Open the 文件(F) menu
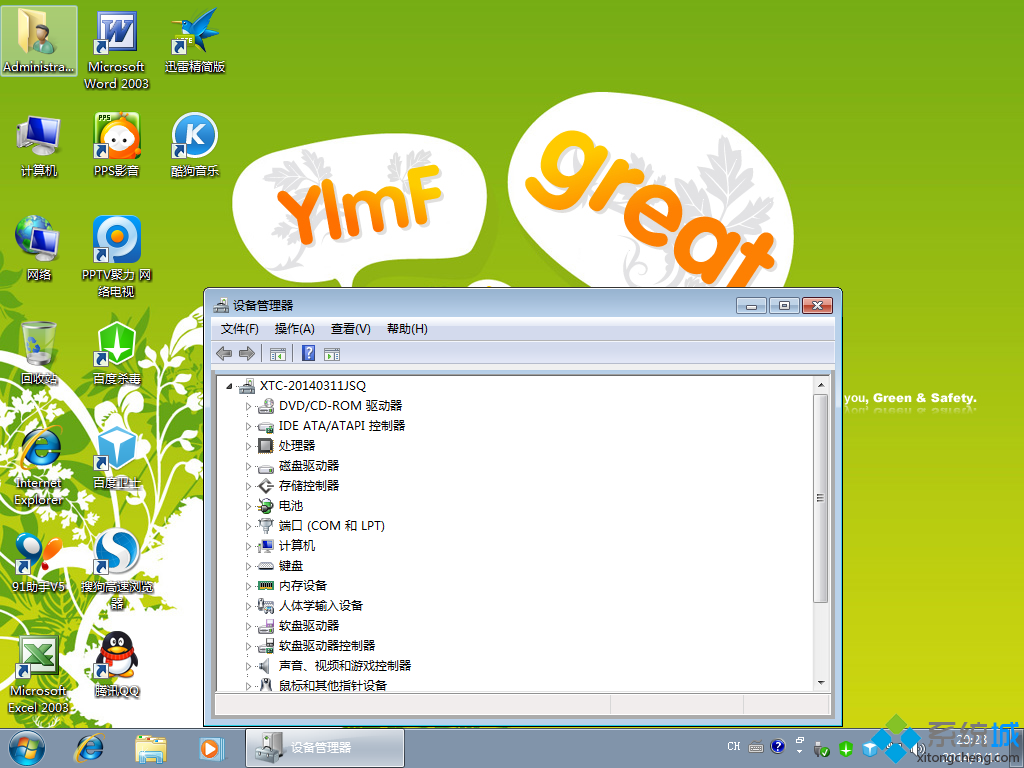 (x=240, y=329)
